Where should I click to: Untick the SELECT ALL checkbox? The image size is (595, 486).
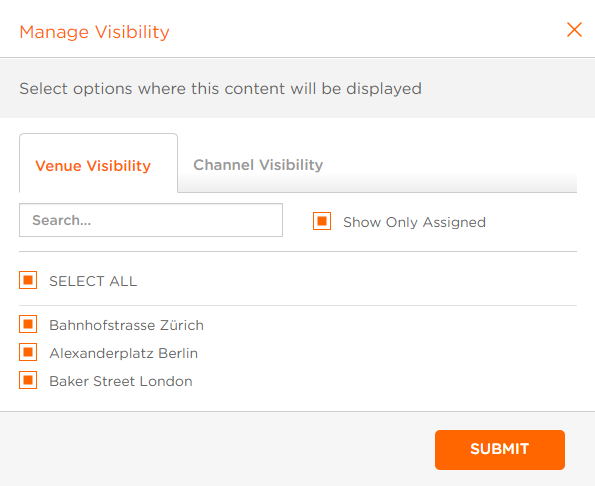28,280
